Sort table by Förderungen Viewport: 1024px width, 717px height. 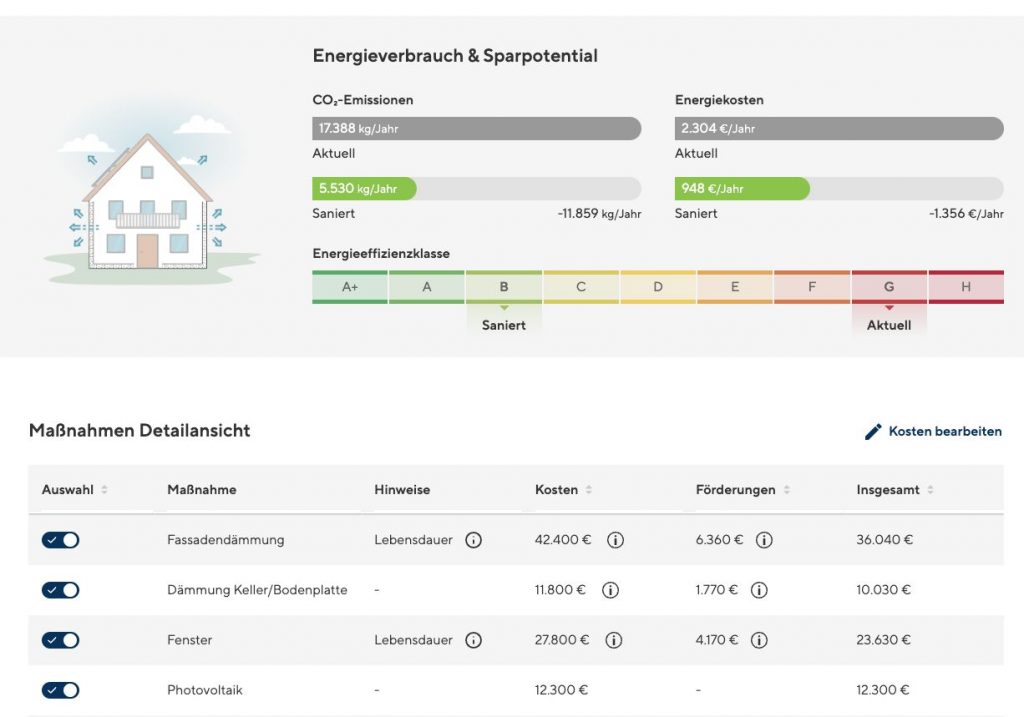click(789, 490)
